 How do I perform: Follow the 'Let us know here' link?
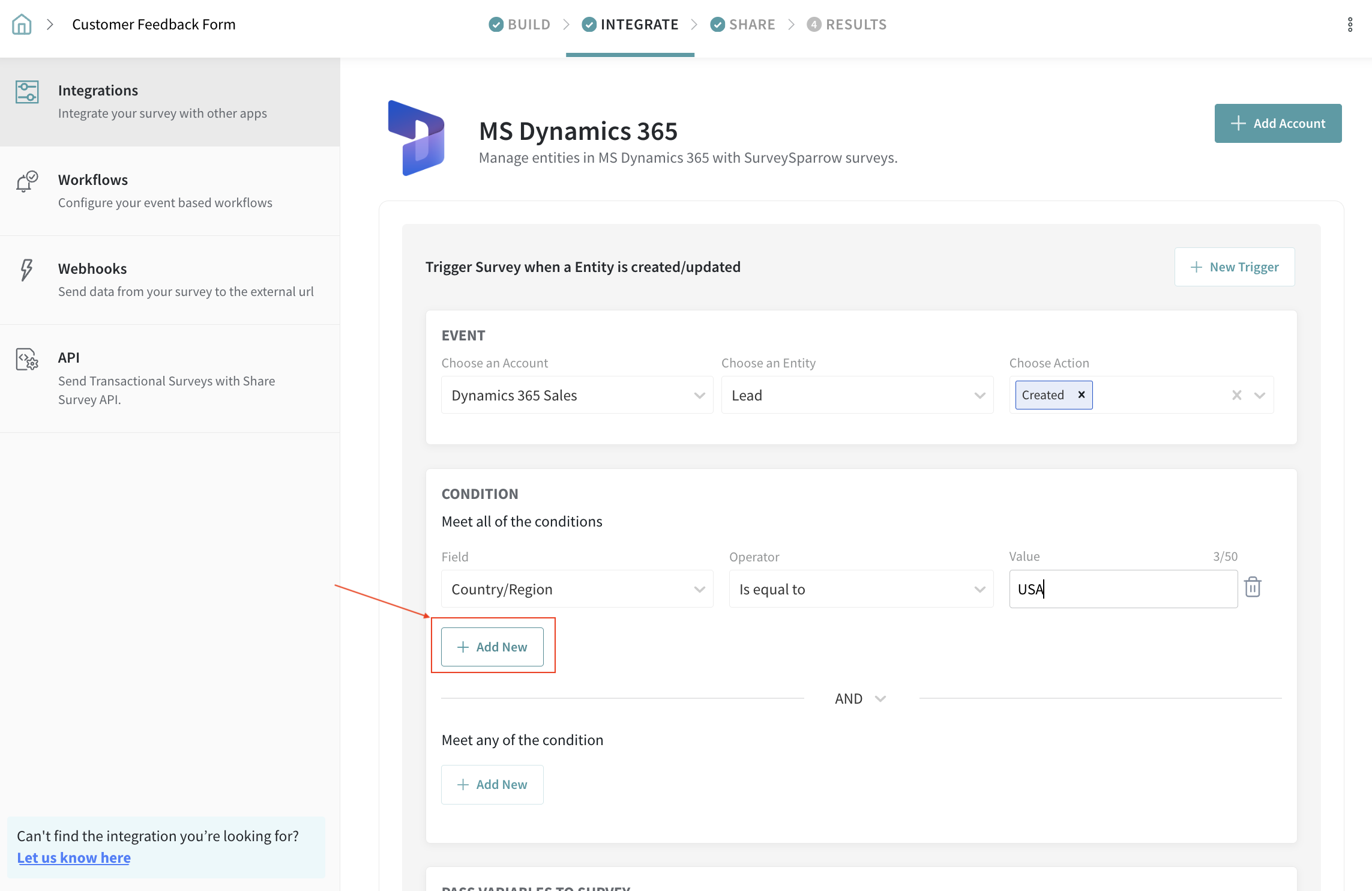point(74,857)
